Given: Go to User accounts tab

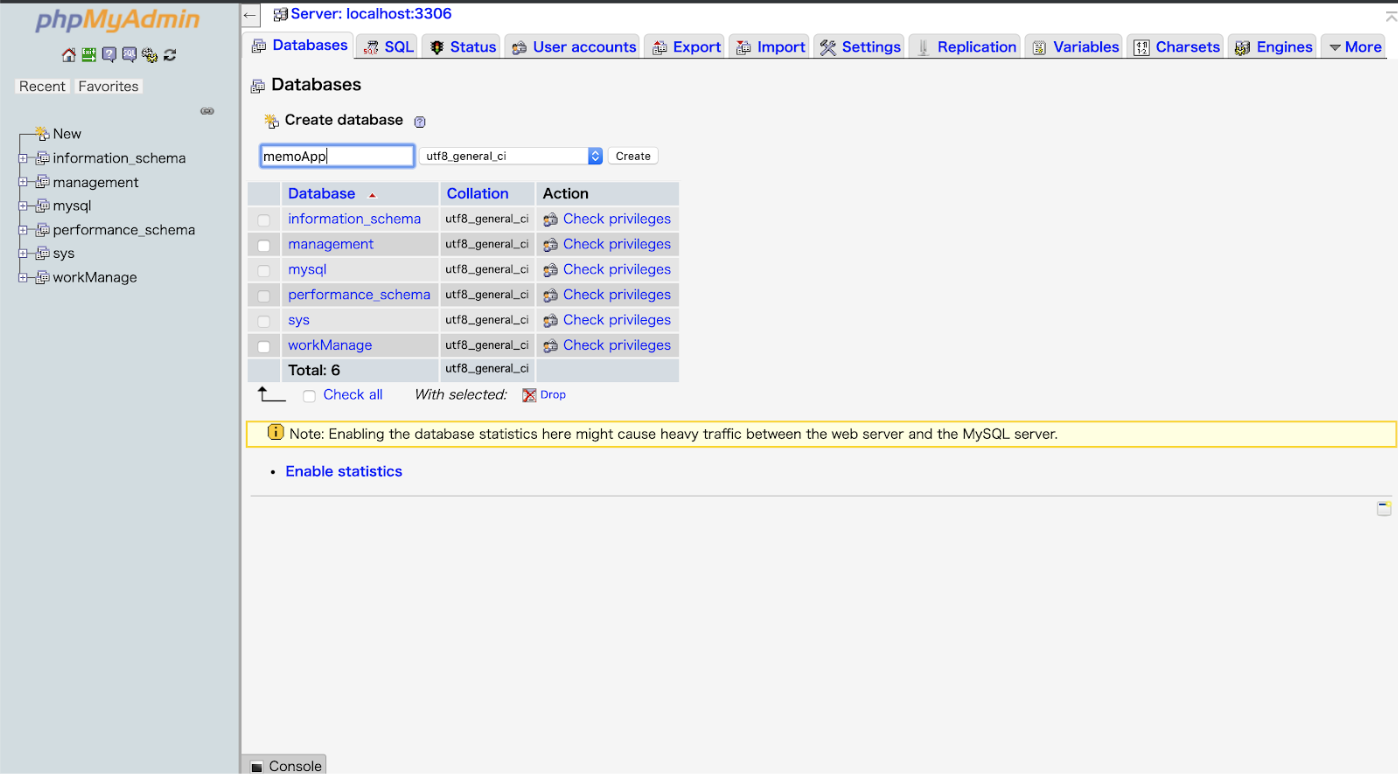Looking at the screenshot, I should 573,47.
